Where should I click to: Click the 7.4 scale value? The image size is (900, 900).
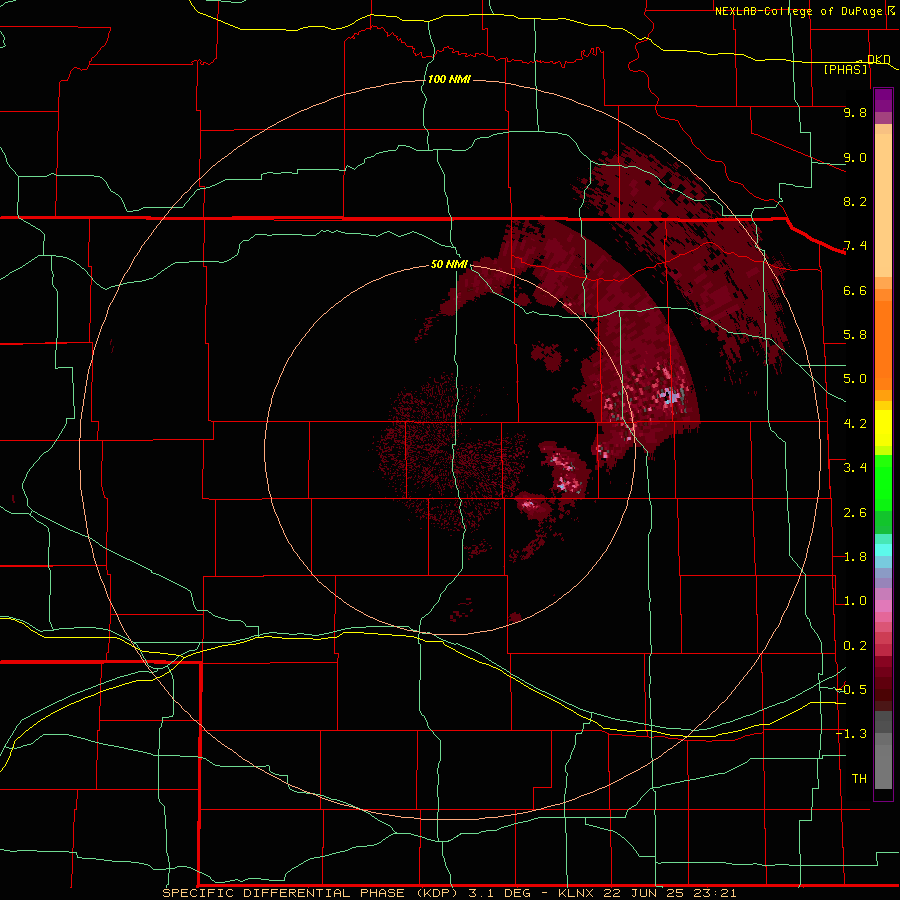pos(855,246)
